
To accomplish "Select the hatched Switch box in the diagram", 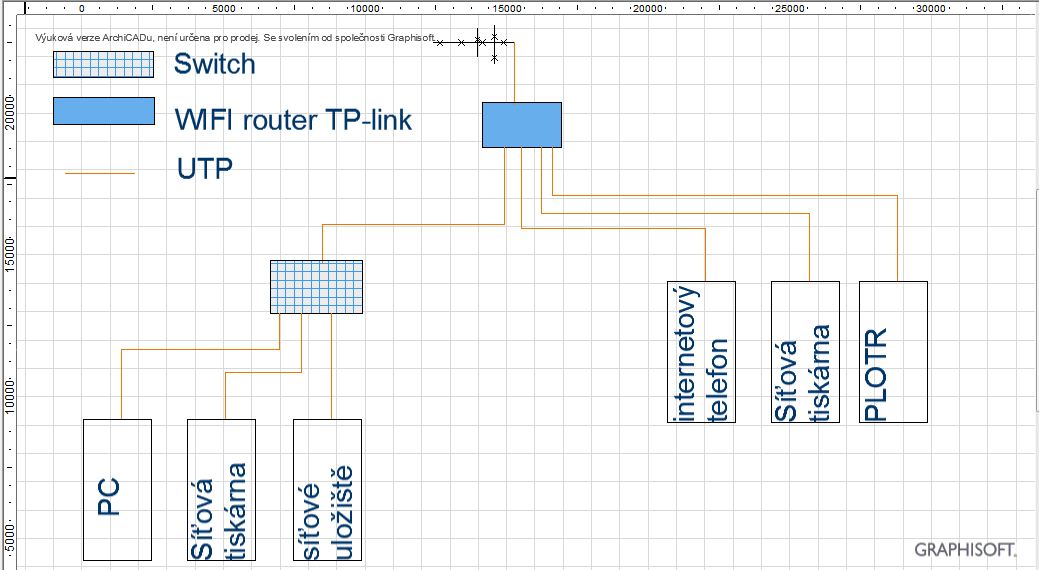I will tap(316, 286).
